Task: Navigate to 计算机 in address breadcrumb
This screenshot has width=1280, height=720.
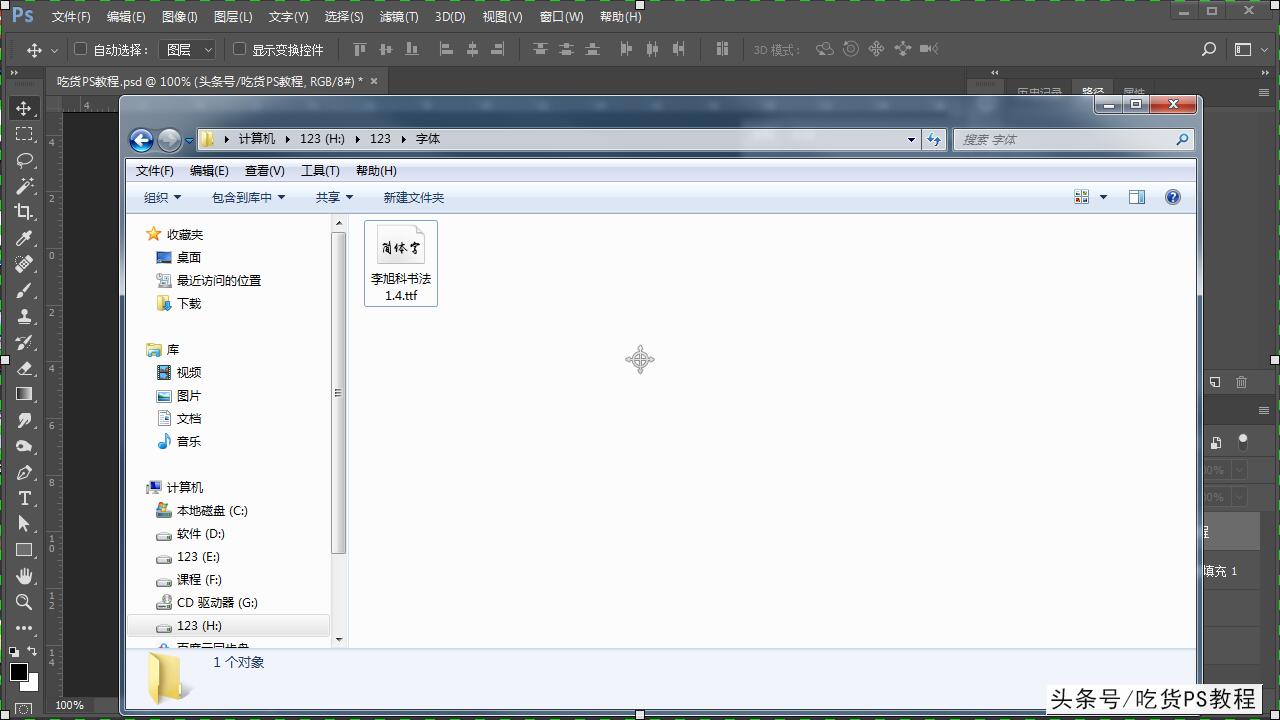Action: pyautogui.click(x=257, y=139)
